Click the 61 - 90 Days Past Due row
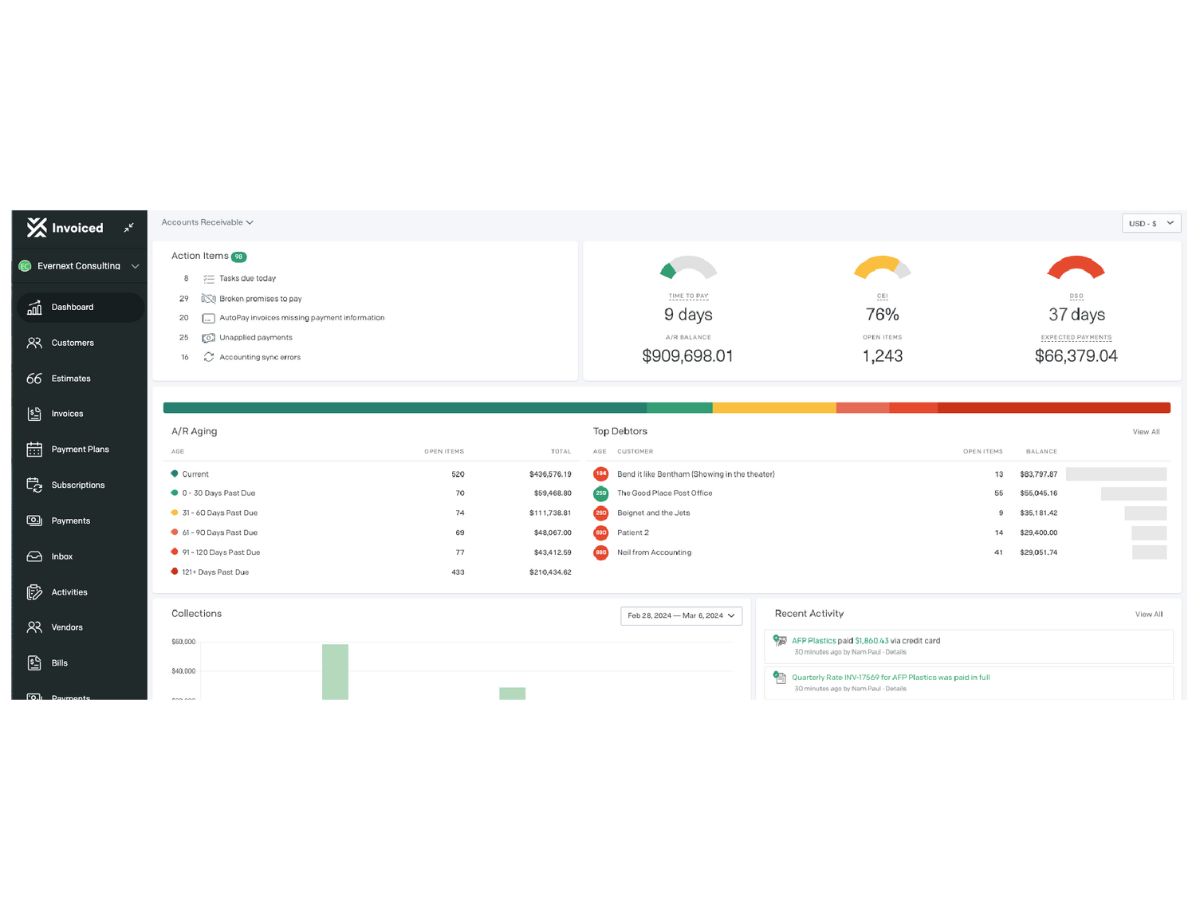The image size is (1200, 900). (371, 533)
